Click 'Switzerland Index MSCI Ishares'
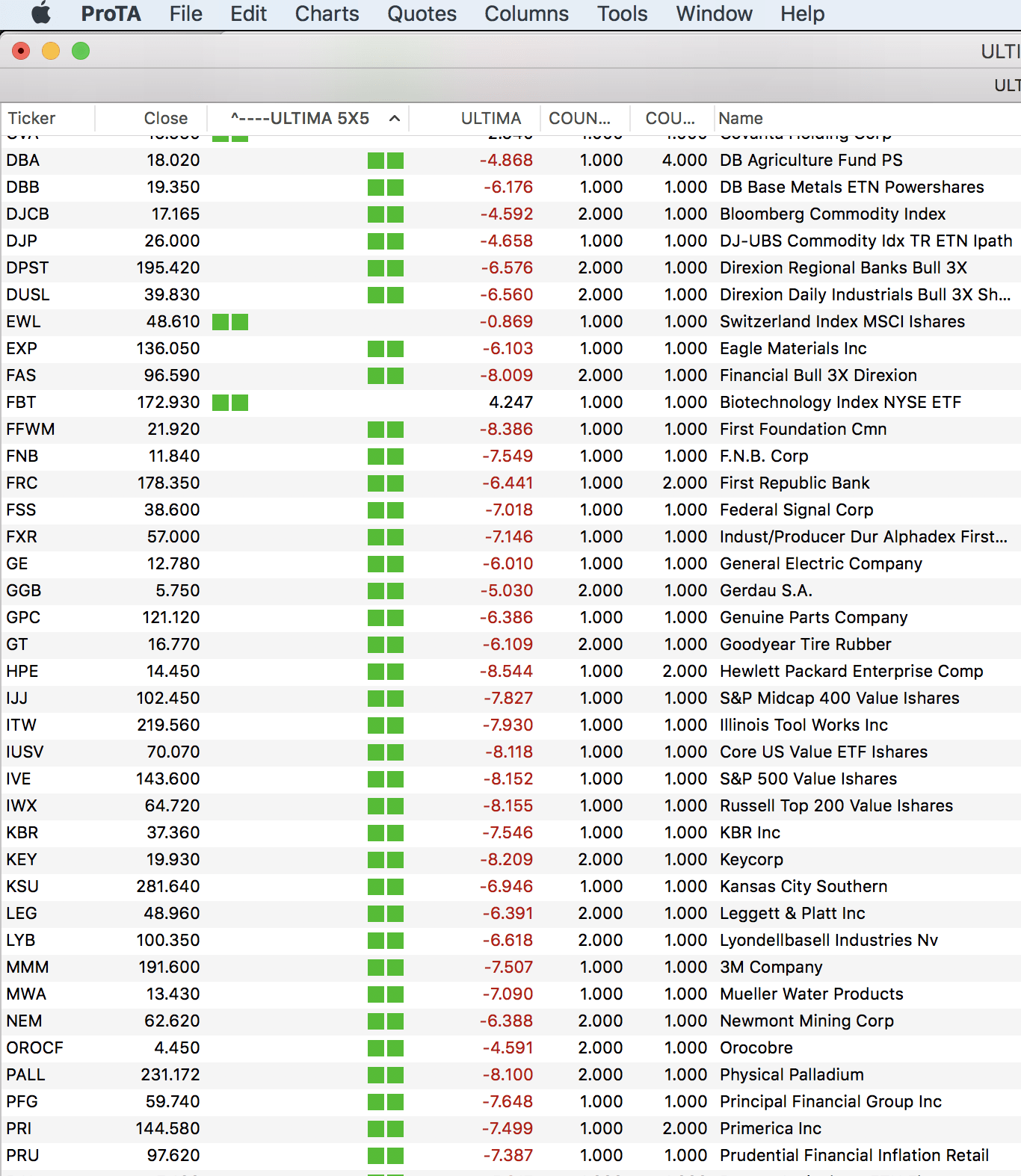This screenshot has height=1176, width=1021. [x=842, y=322]
